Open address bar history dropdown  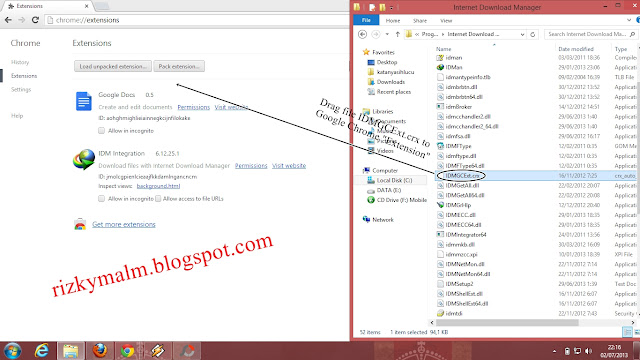pos(522,35)
